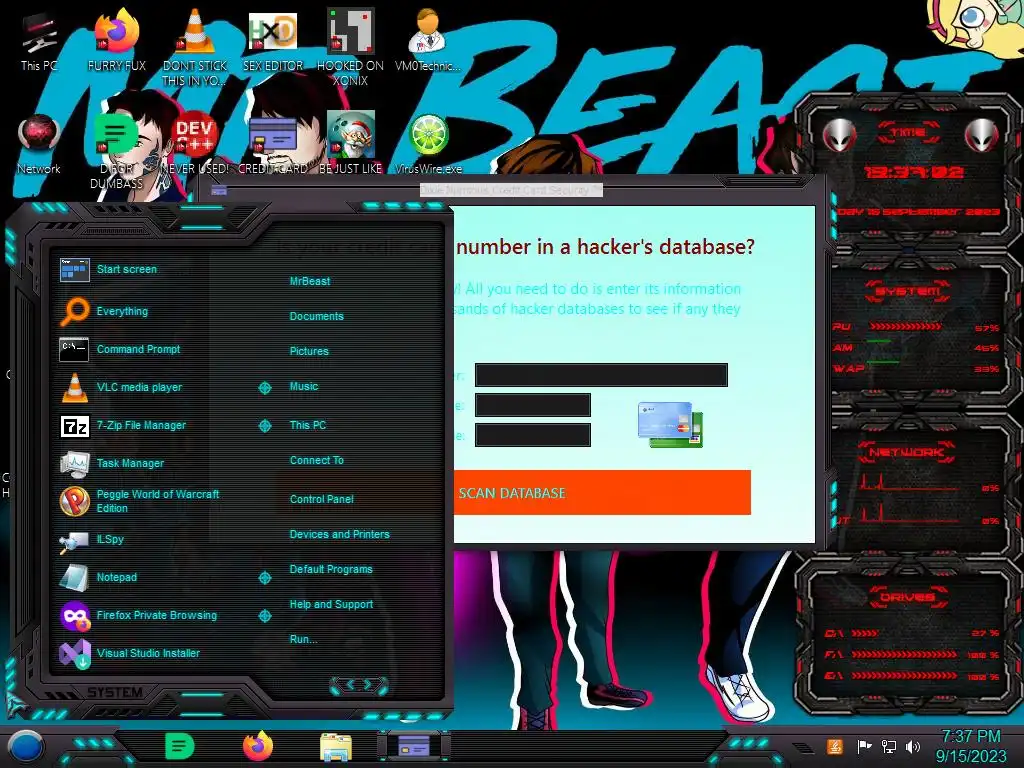Open Firefox from the taskbar

[x=258, y=747]
